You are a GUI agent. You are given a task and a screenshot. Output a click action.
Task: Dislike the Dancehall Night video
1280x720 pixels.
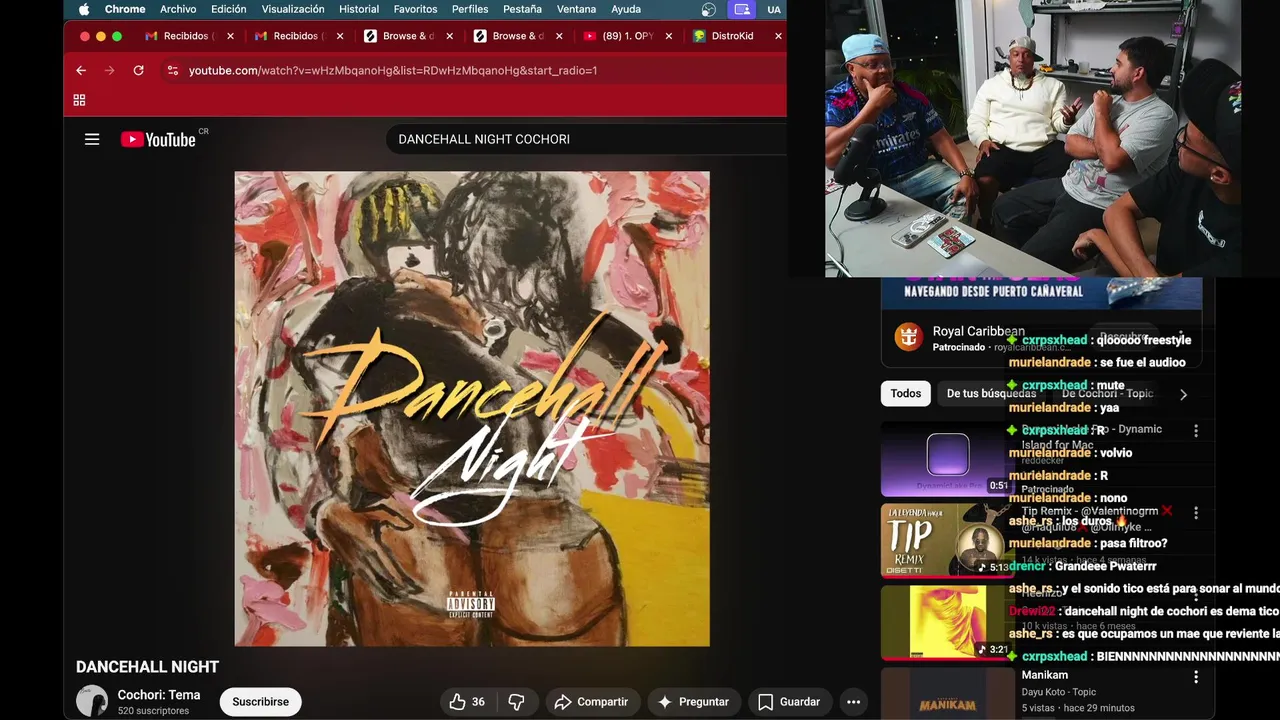[517, 702]
